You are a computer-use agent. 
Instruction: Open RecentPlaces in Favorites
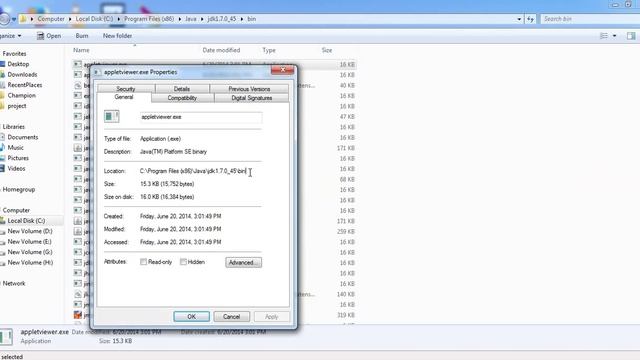24,85
